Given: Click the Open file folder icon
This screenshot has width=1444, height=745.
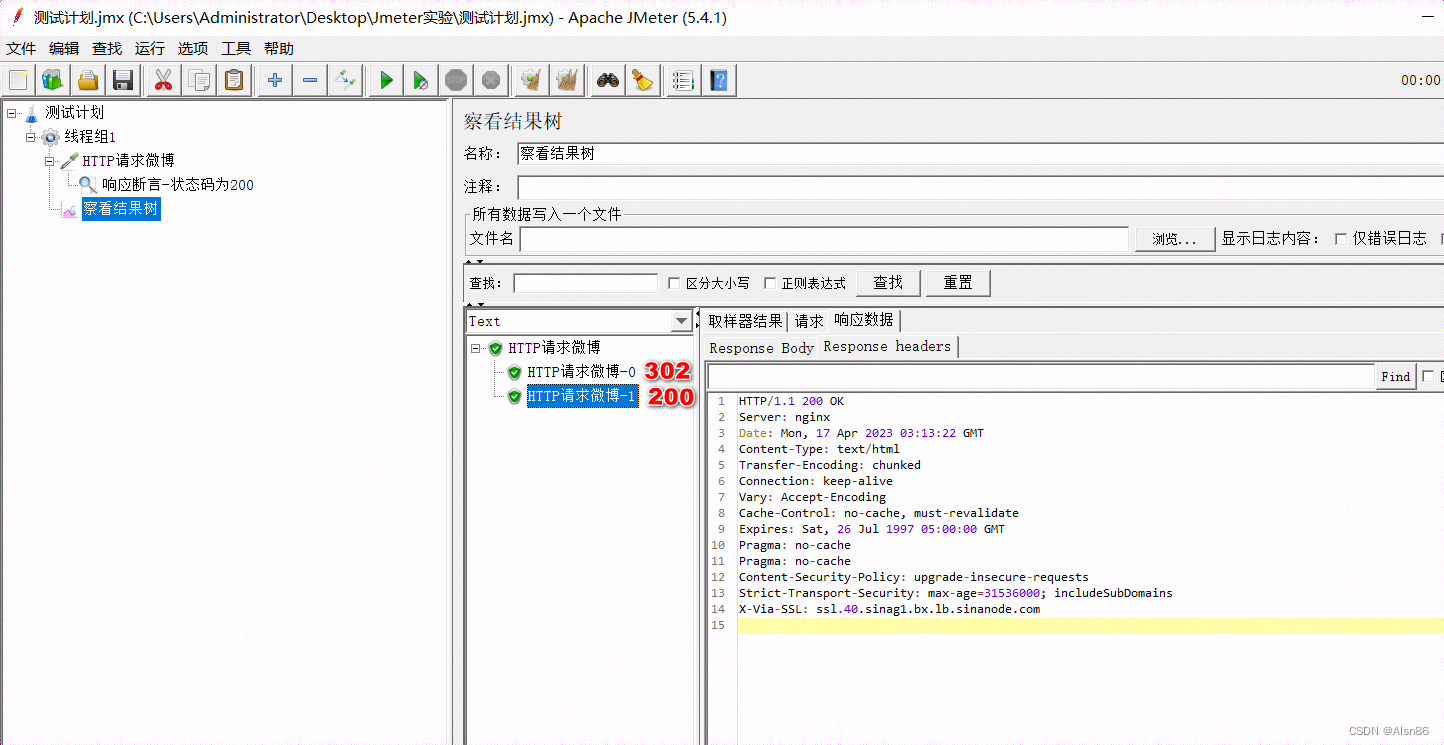Looking at the screenshot, I should point(88,81).
